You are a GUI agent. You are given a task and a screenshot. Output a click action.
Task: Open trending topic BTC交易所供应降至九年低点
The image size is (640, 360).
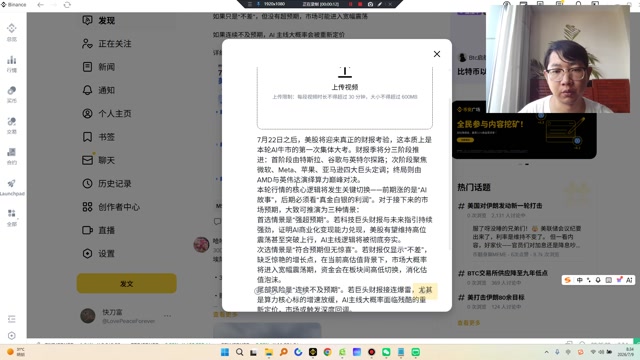coord(507,273)
